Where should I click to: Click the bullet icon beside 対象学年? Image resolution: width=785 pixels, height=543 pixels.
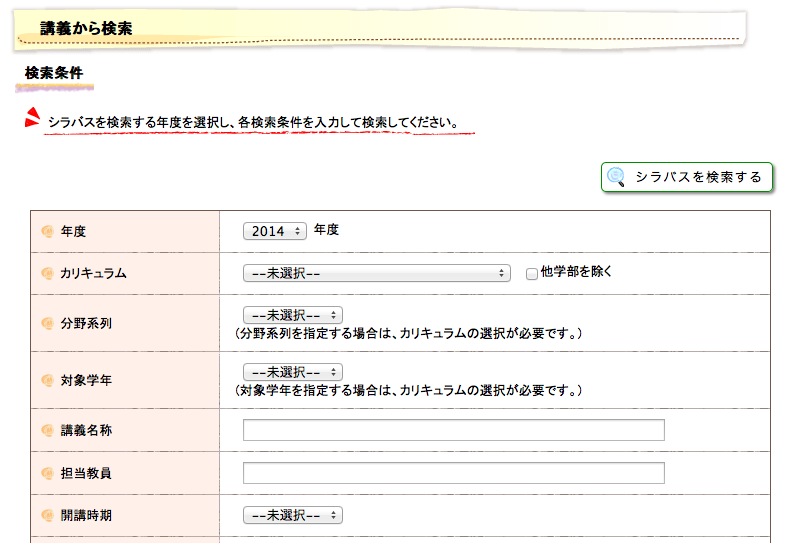(x=47, y=380)
